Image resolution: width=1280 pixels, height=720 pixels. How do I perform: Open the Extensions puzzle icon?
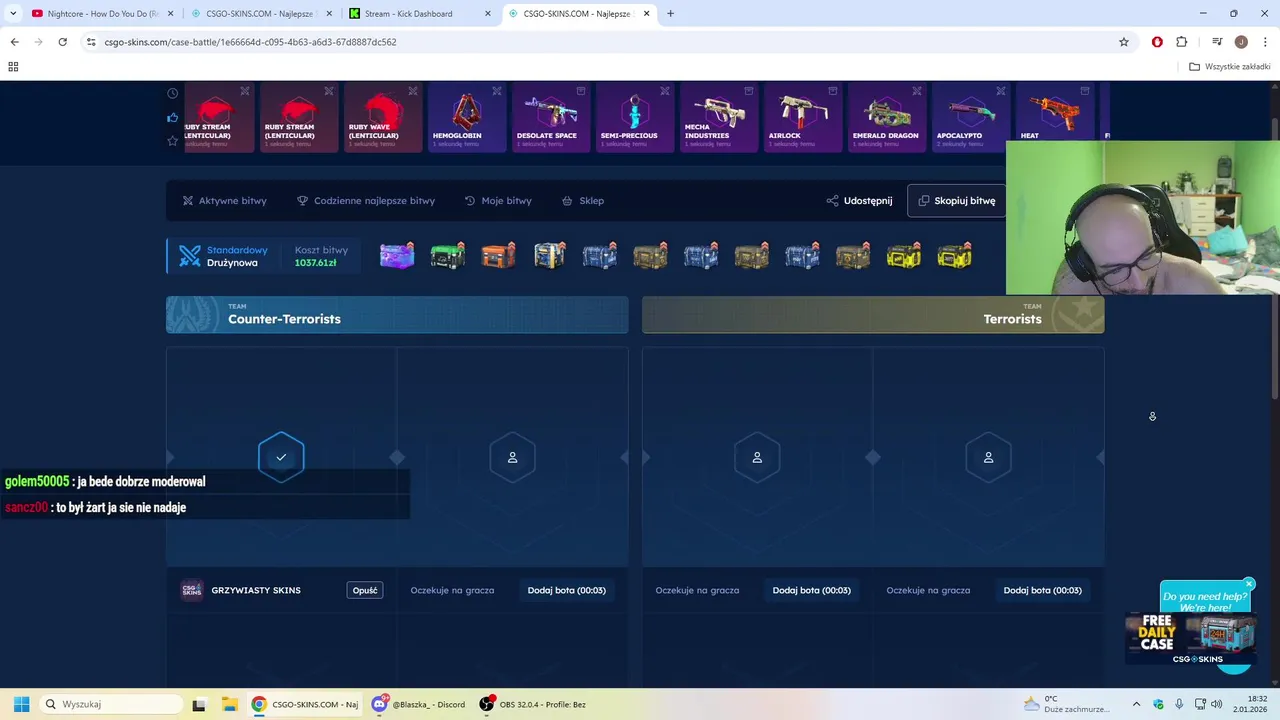coord(1182,42)
